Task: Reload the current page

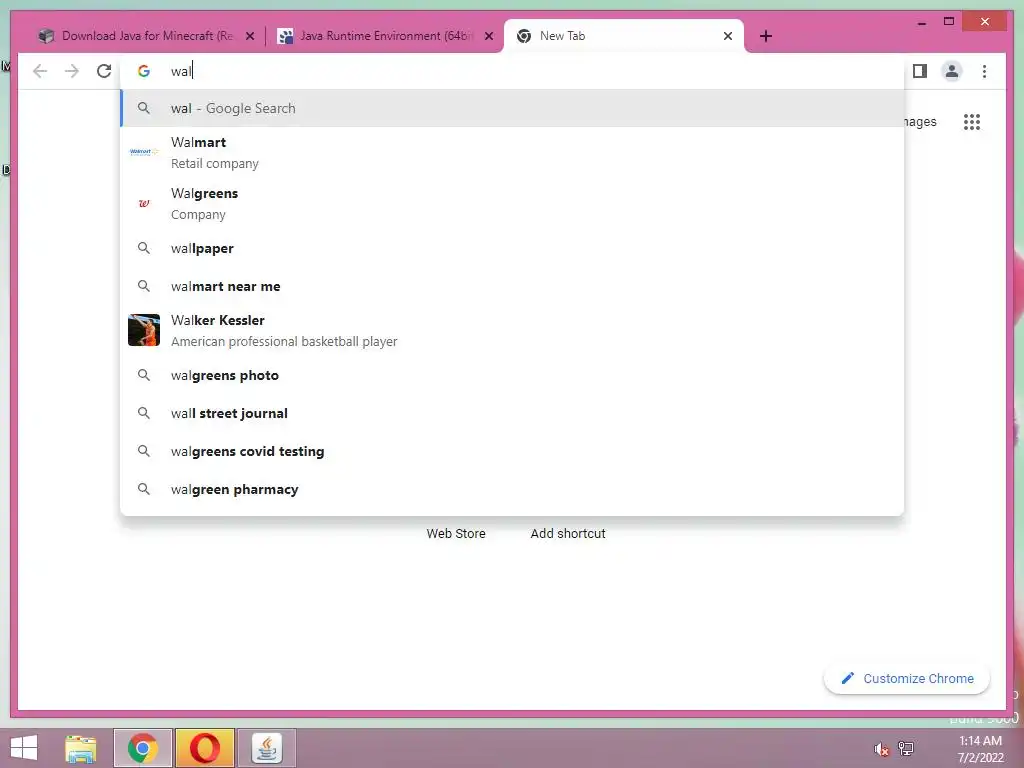Action: tap(104, 71)
